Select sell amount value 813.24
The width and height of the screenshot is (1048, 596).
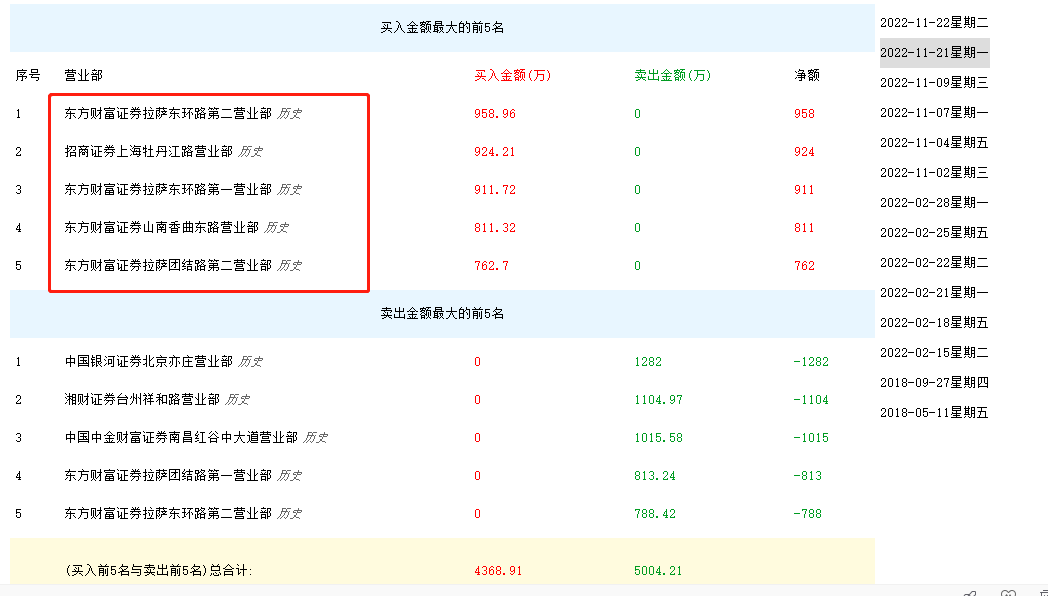pyautogui.click(x=654, y=476)
